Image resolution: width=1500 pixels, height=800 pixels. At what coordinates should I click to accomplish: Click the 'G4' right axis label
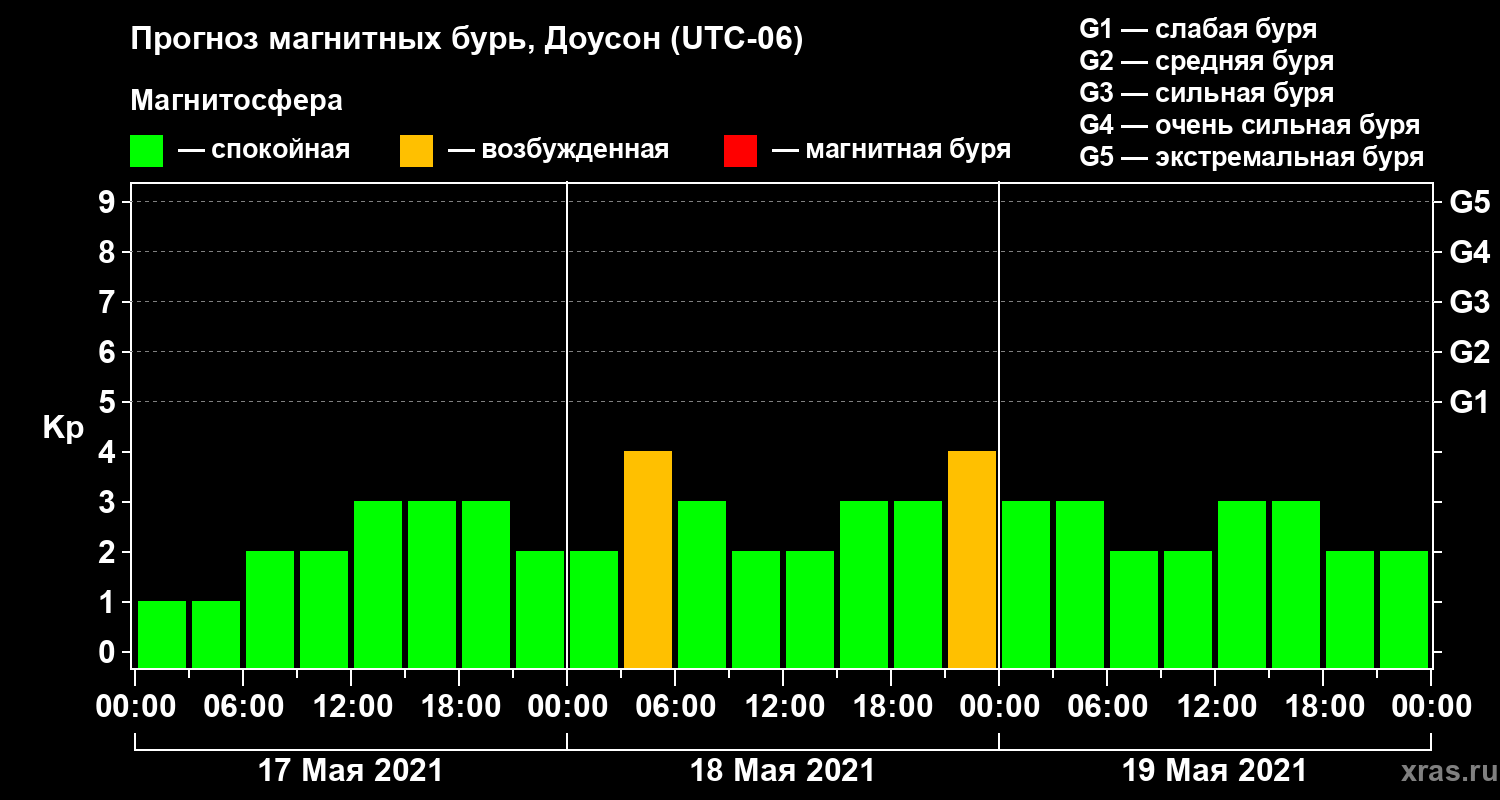(1469, 252)
